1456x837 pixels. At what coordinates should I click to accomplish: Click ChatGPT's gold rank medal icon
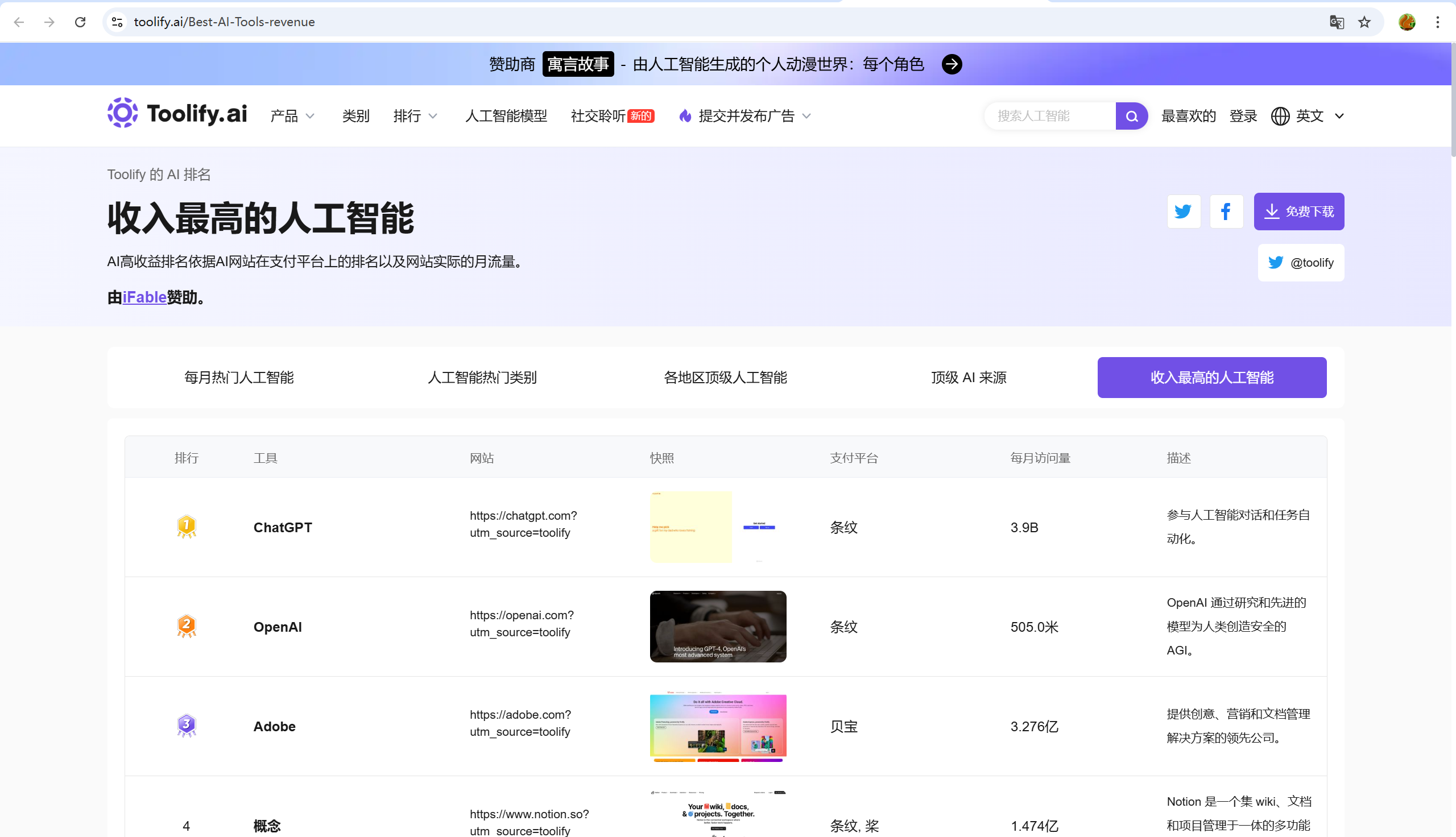coord(186,526)
